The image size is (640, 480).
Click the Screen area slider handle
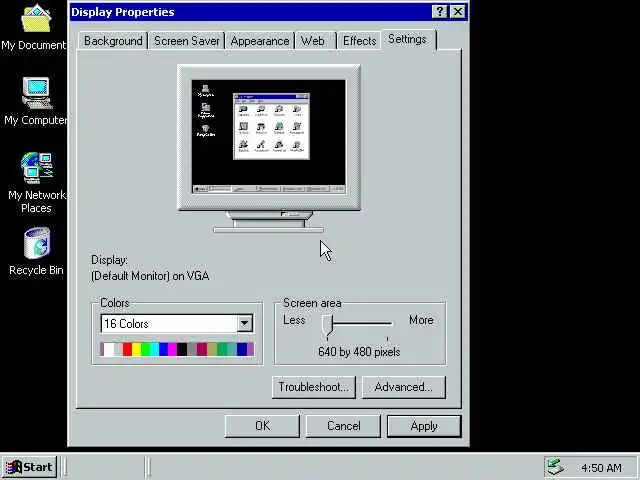[327, 326]
